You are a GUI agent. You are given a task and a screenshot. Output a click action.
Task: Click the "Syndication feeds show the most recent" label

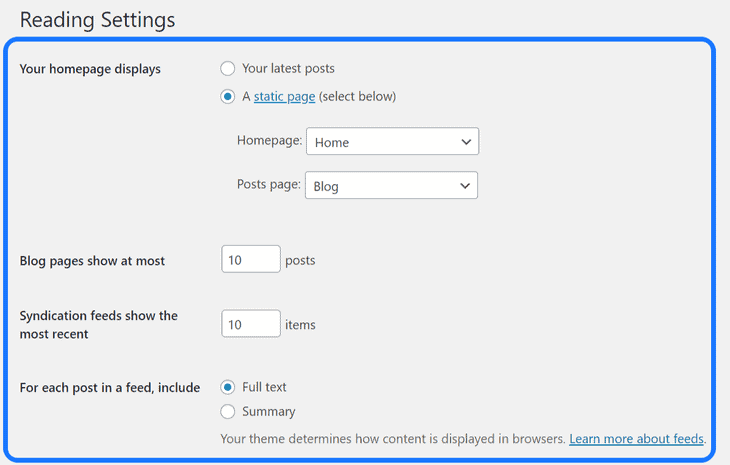(98, 325)
